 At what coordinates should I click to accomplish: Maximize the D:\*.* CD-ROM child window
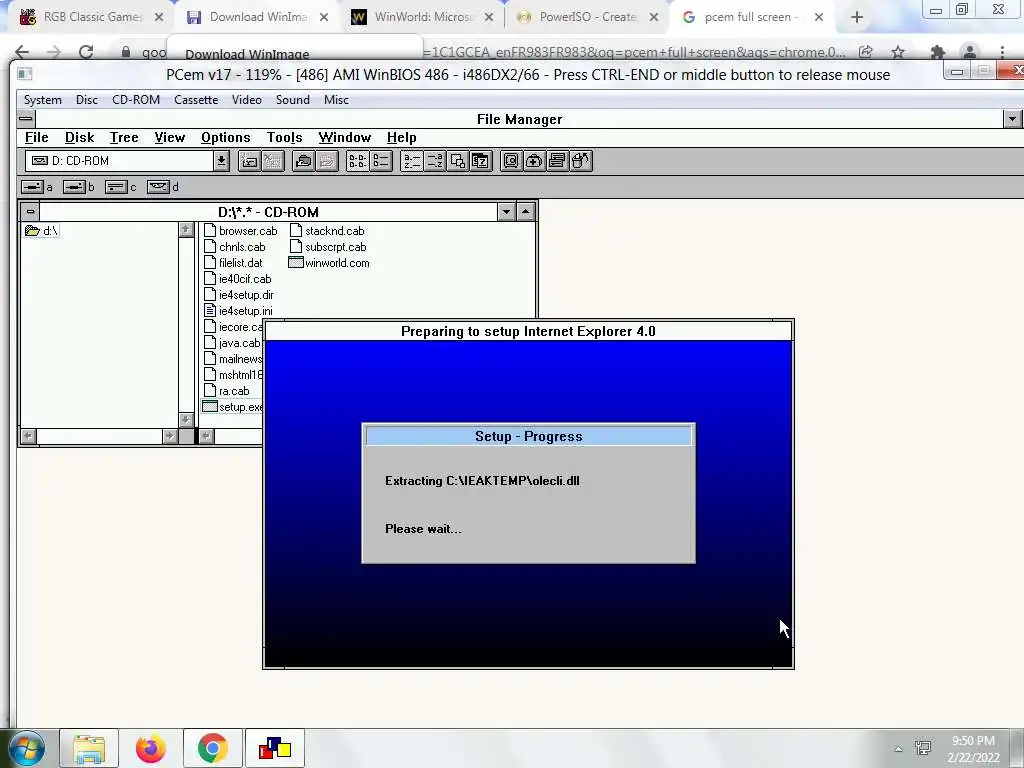coord(526,212)
